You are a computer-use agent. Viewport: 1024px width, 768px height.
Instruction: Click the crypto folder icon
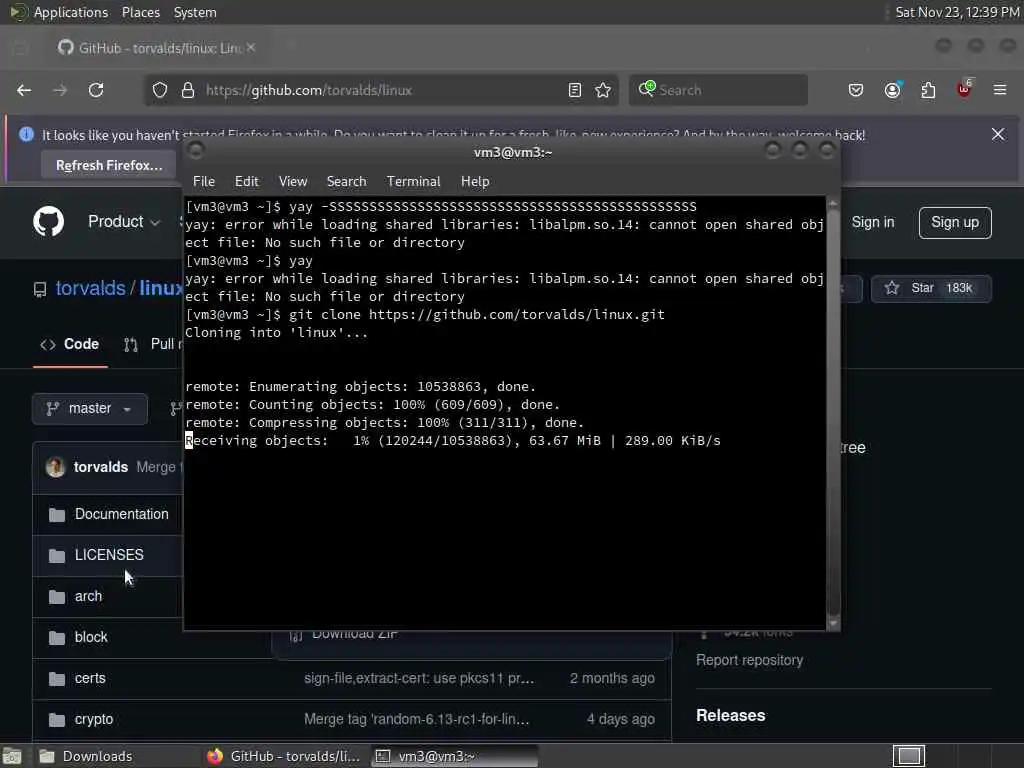(57, 720)
